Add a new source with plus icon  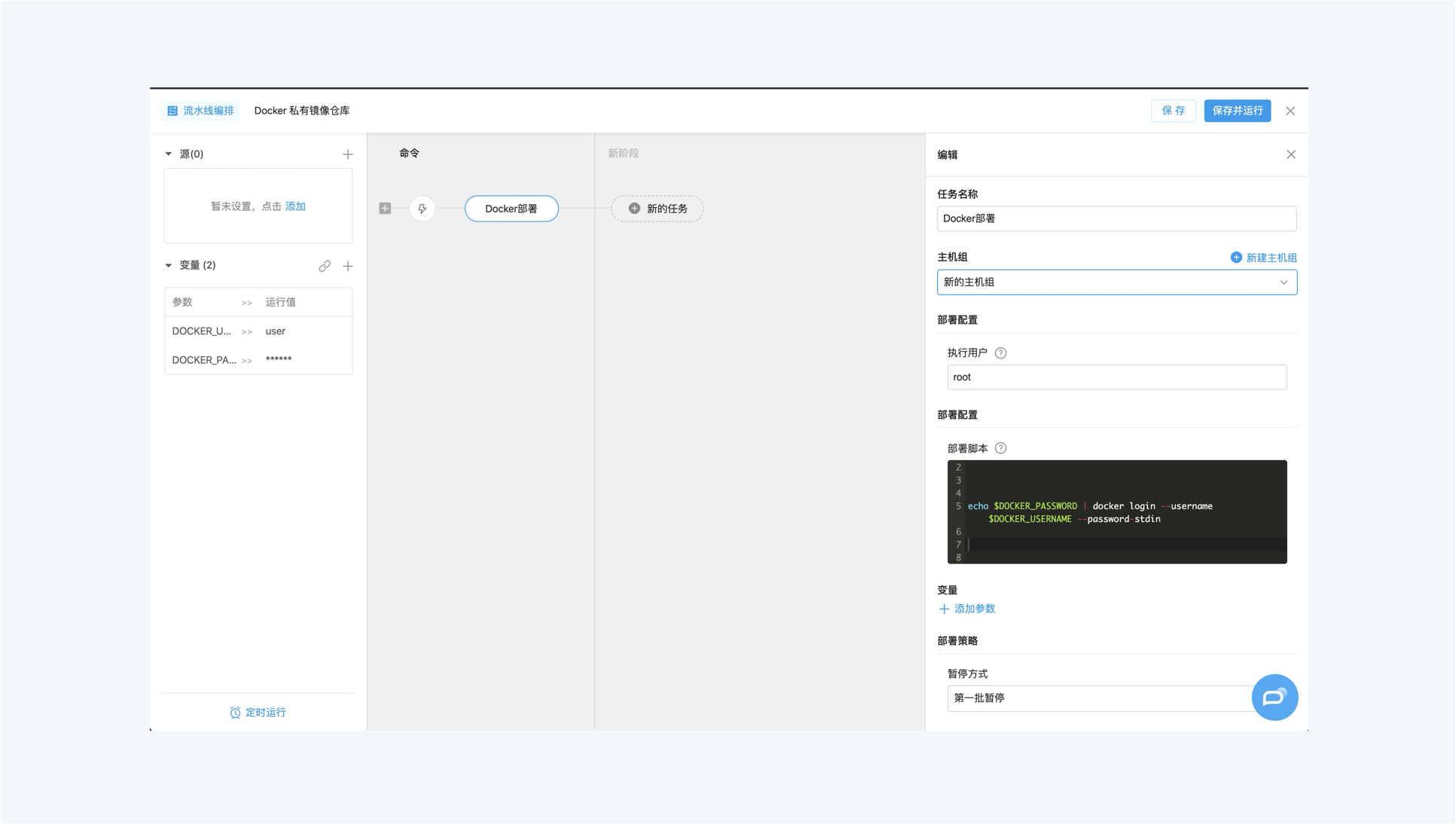(x=347, y=154)
